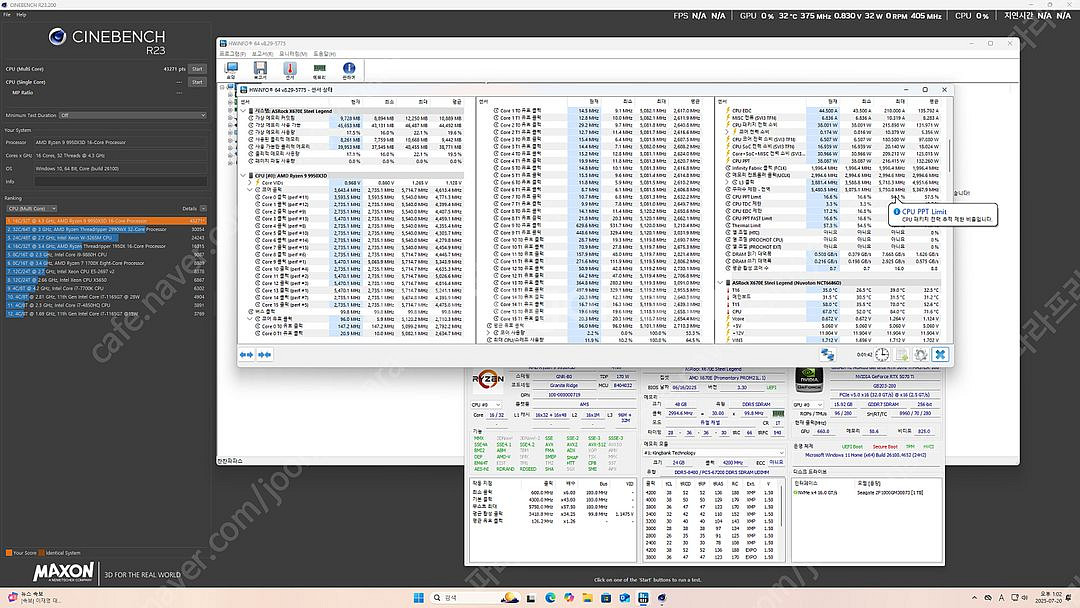Open the Help menu in Cinebench
1080x608 pixels.
pyautogui.click(x=21, y=14)
